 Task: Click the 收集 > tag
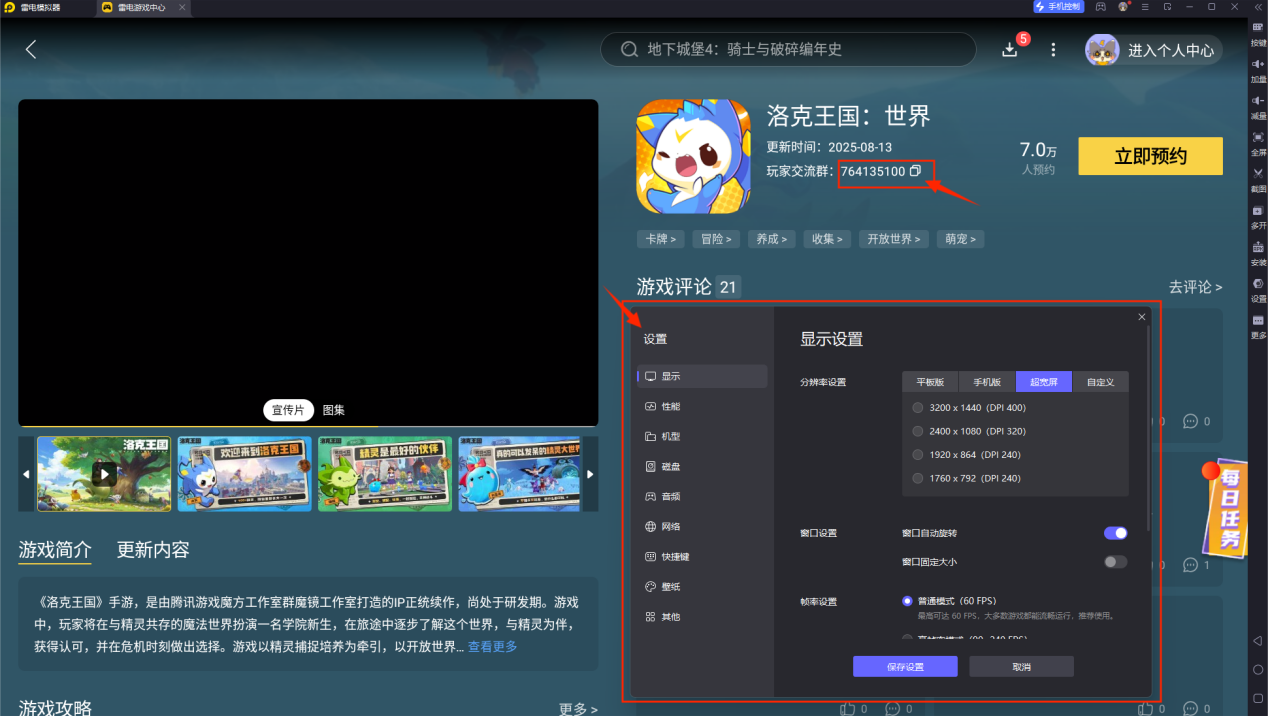[828, 239]
